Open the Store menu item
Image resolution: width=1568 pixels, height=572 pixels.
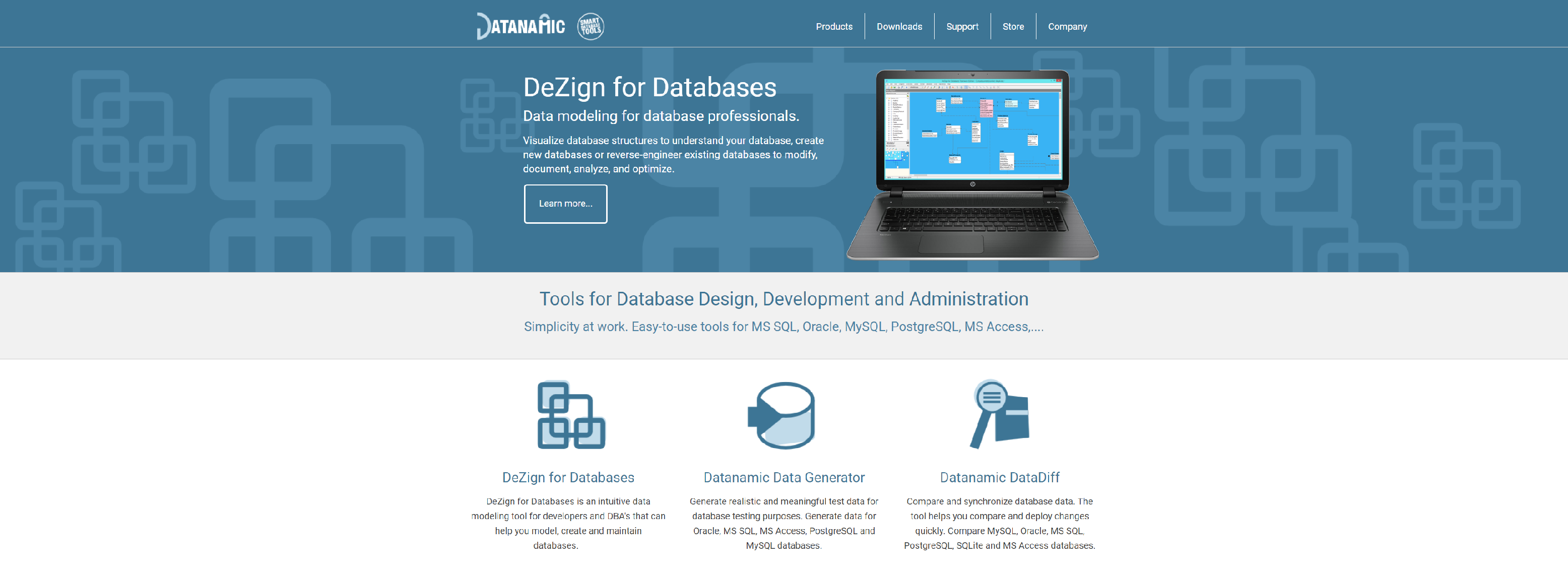tap(1013, 27)
